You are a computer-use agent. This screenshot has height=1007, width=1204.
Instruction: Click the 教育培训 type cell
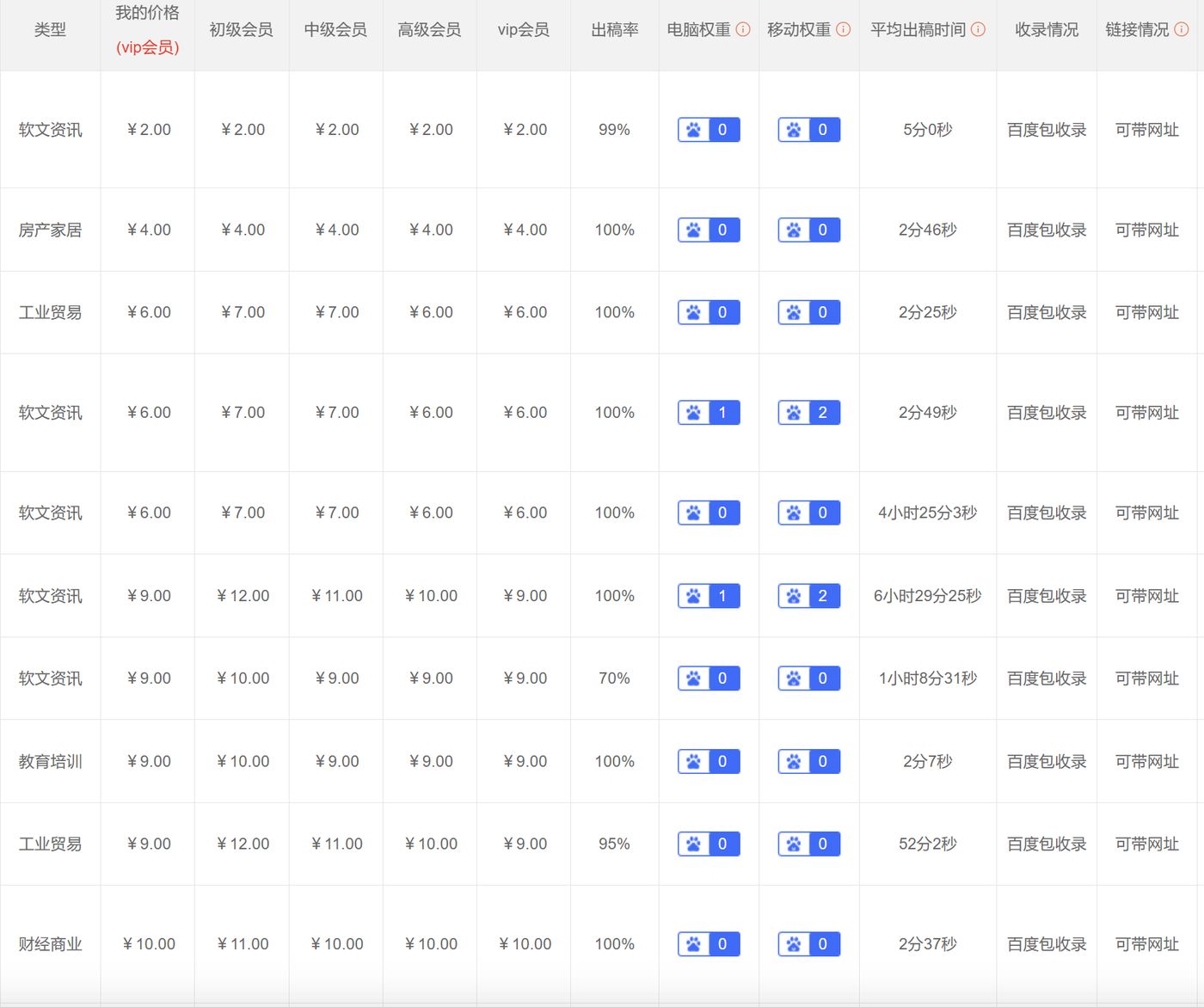(50, 761)
